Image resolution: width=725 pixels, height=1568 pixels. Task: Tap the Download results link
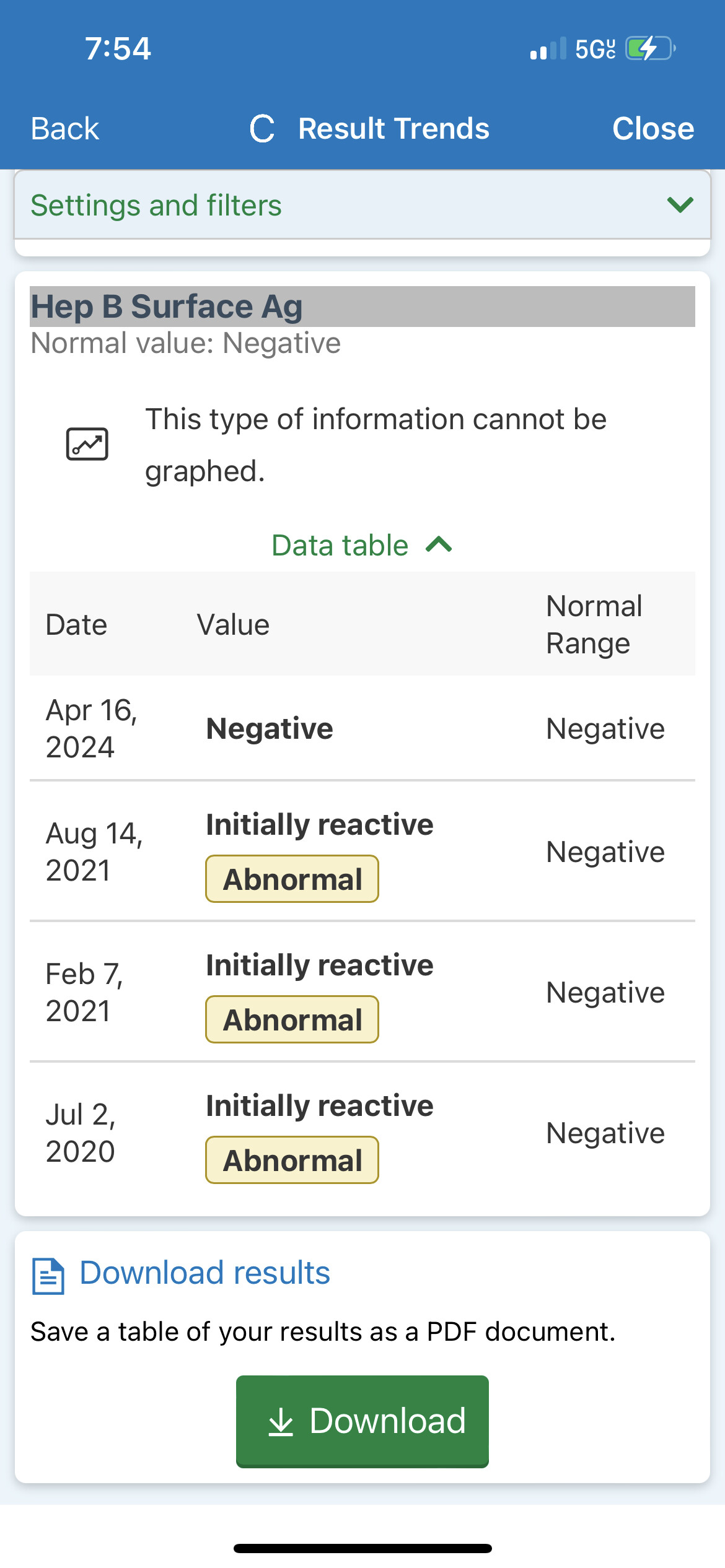[x=204, y=1273]
